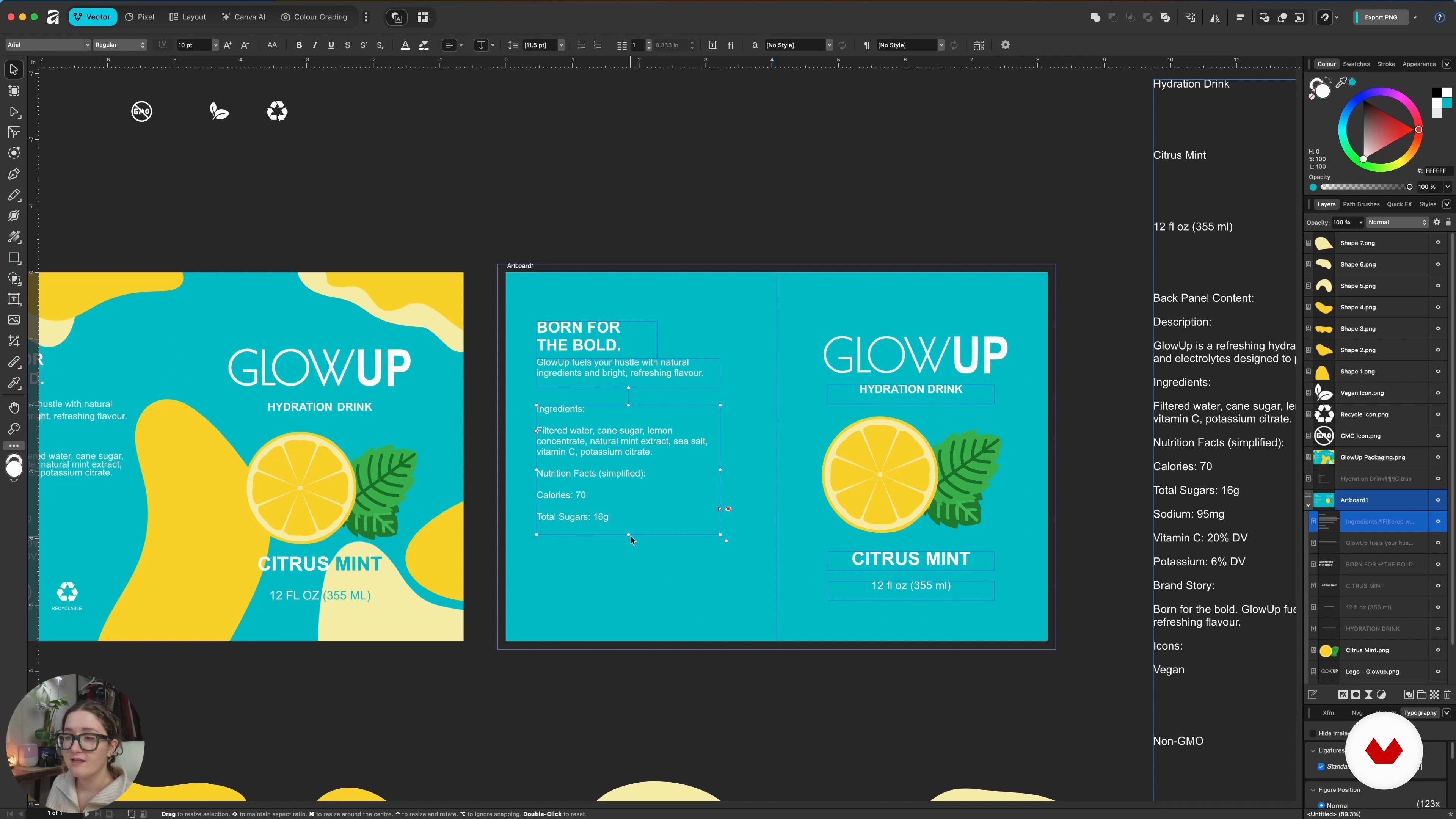Click the Shape 1.png layer thumbnail
The width and height of the screenshot is (1456, 819).
1324,372
